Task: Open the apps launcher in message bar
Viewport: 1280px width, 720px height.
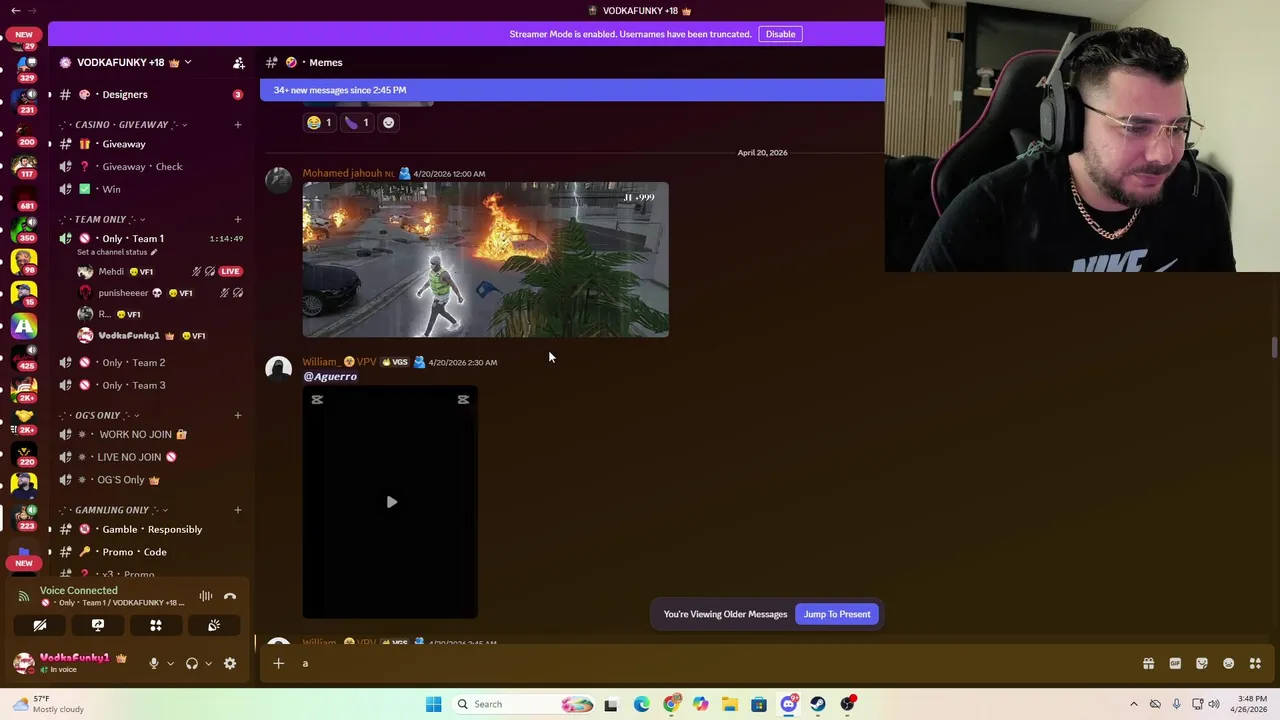Action: 1255,663
